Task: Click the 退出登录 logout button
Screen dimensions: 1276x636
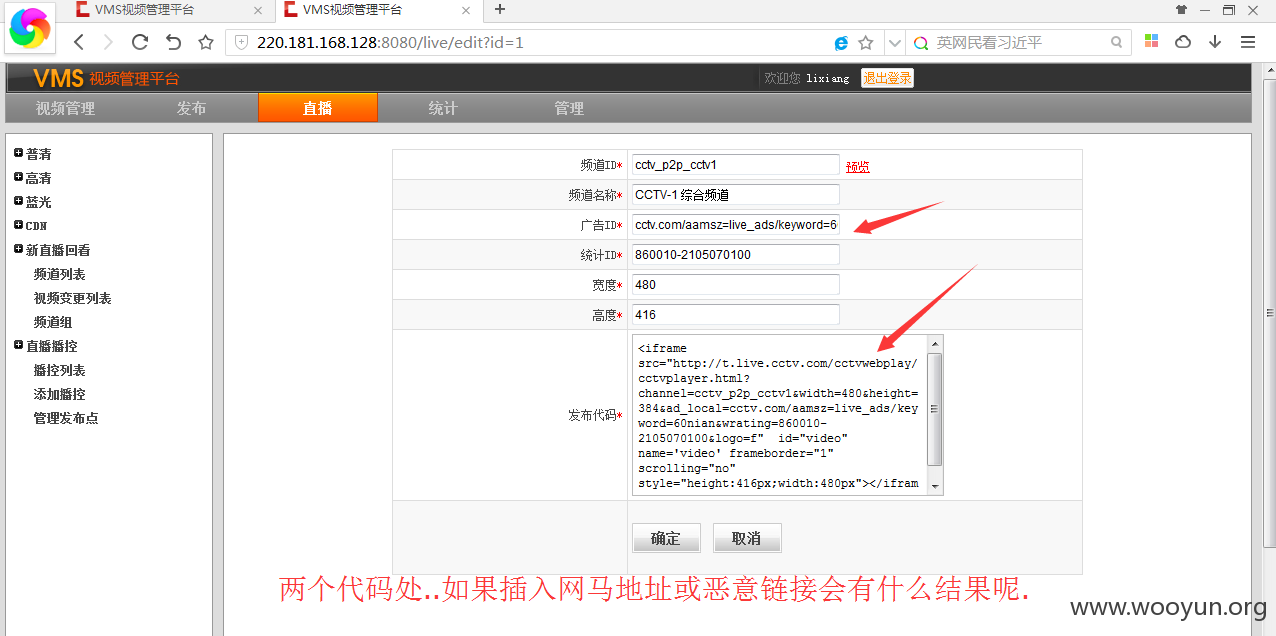Action: click(887, 78)
